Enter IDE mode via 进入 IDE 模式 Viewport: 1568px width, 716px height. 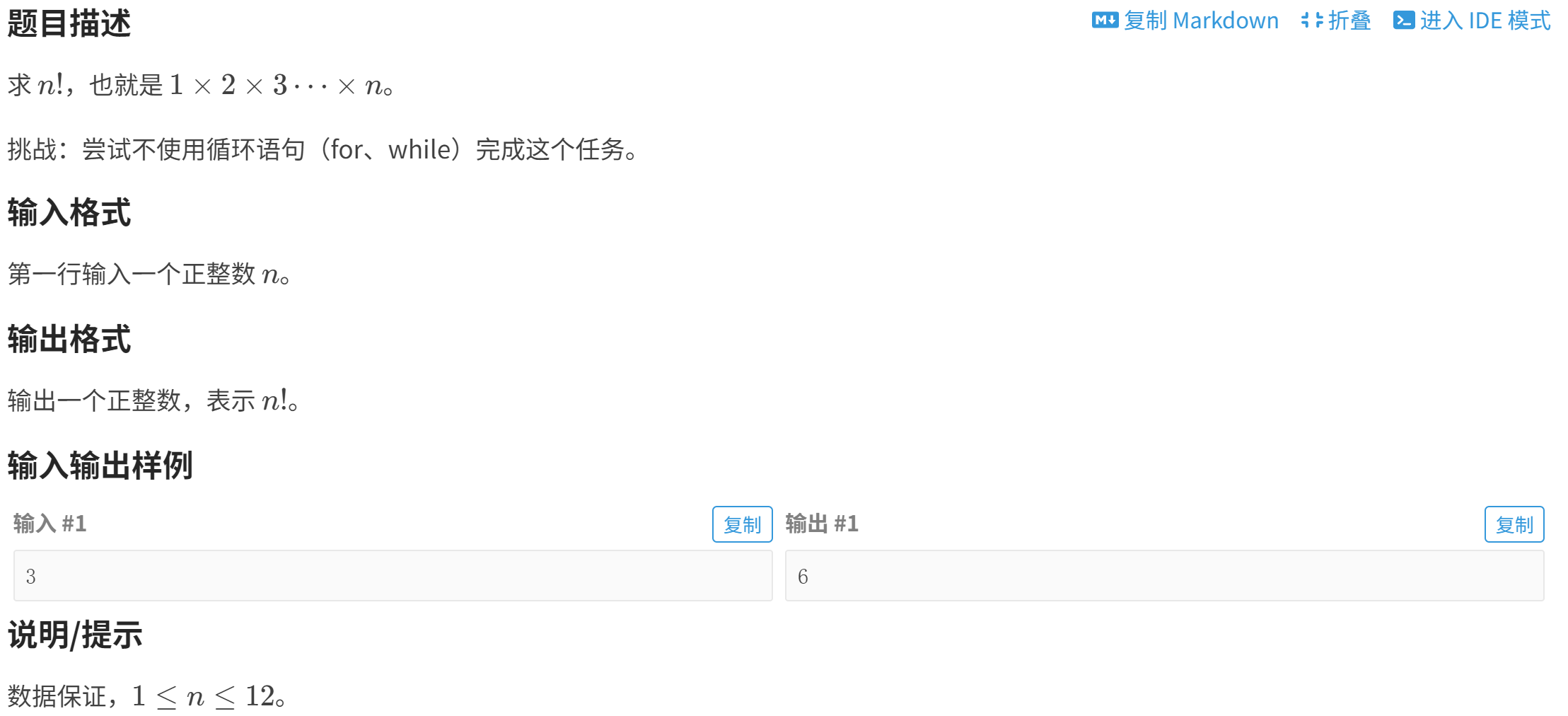click(1485, 21)
